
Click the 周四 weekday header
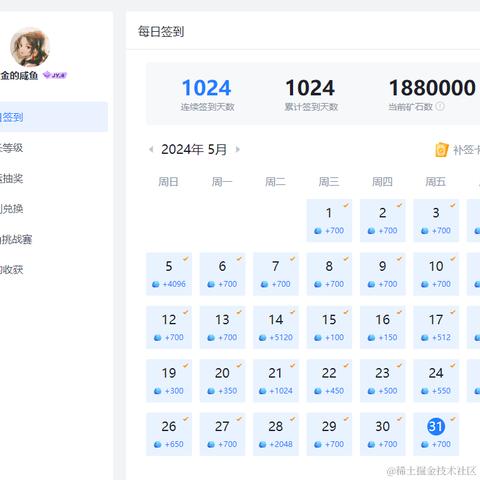click(x=382, y=182)
